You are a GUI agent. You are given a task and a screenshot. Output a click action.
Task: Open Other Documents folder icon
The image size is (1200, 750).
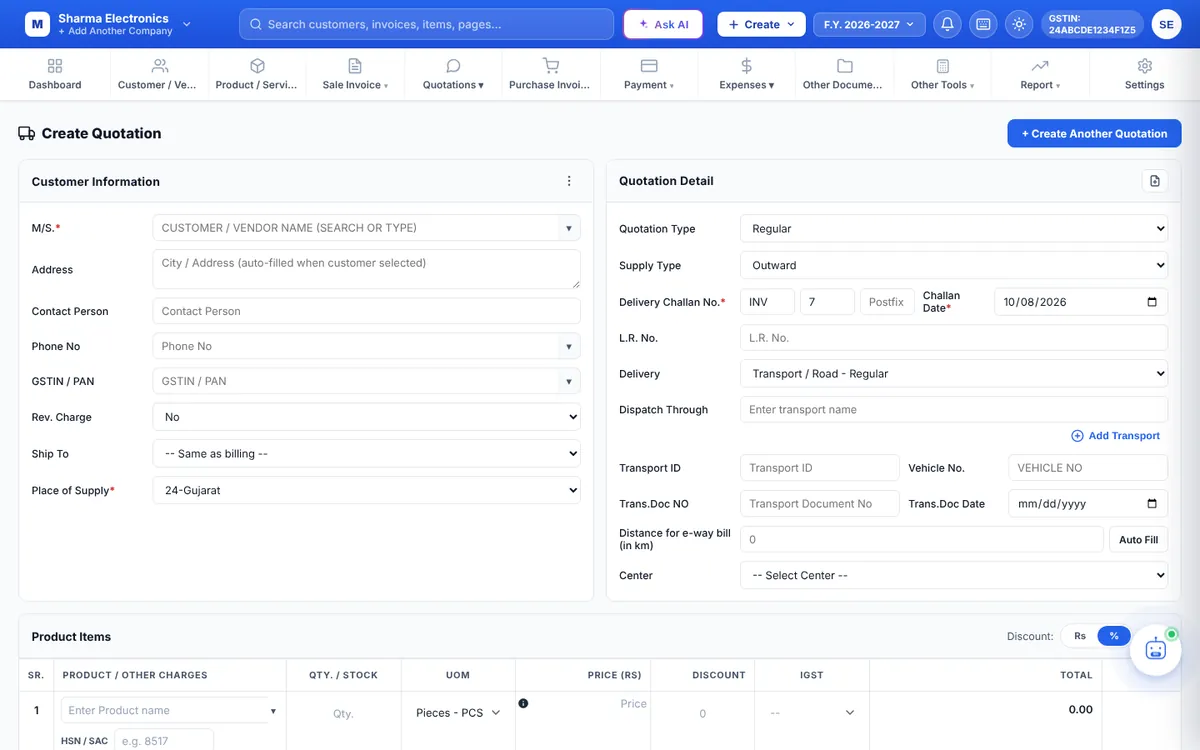point(844,66)
